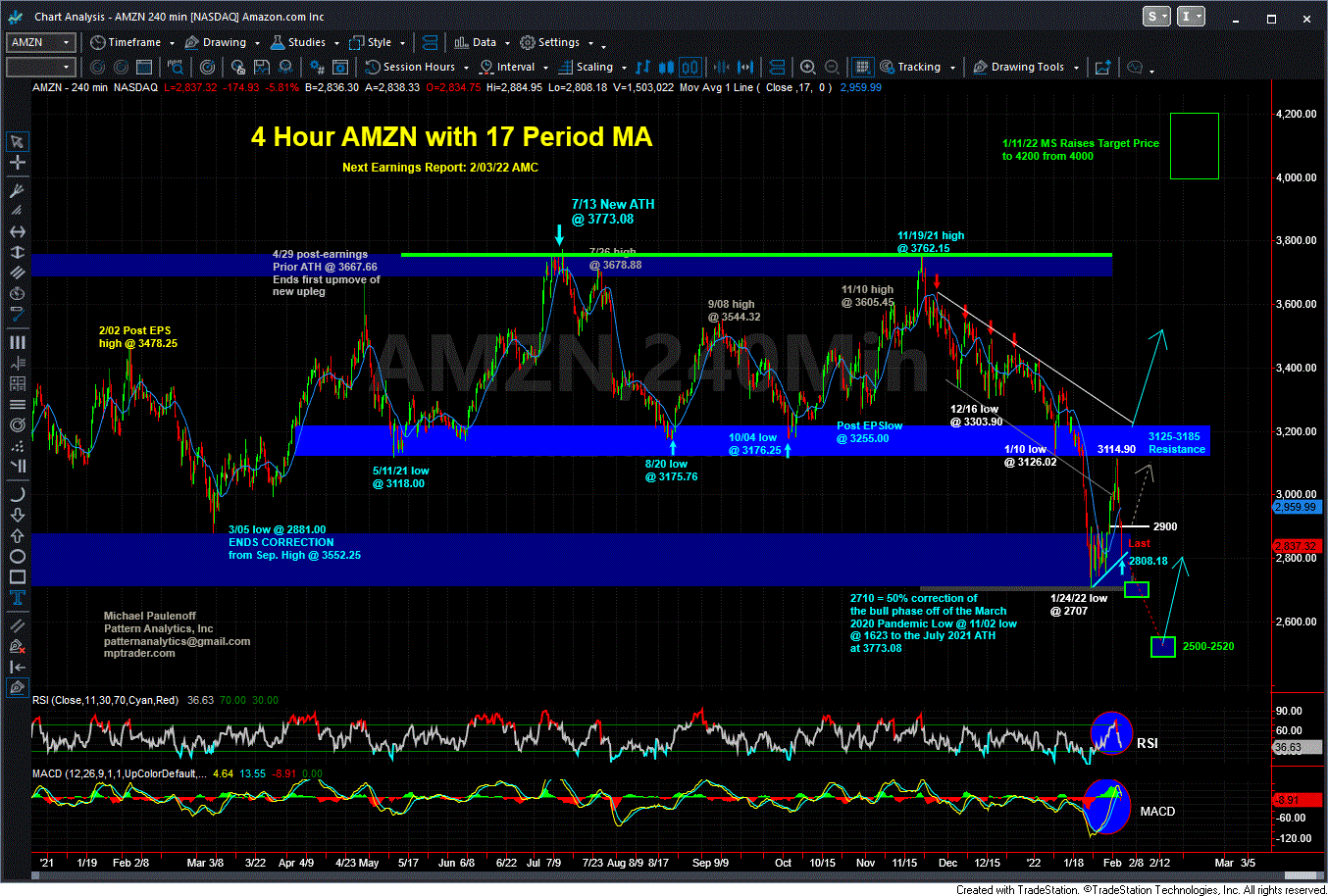Select the grid pattern drawing tool
This screenshot has width=1328, height=896.
17,383
